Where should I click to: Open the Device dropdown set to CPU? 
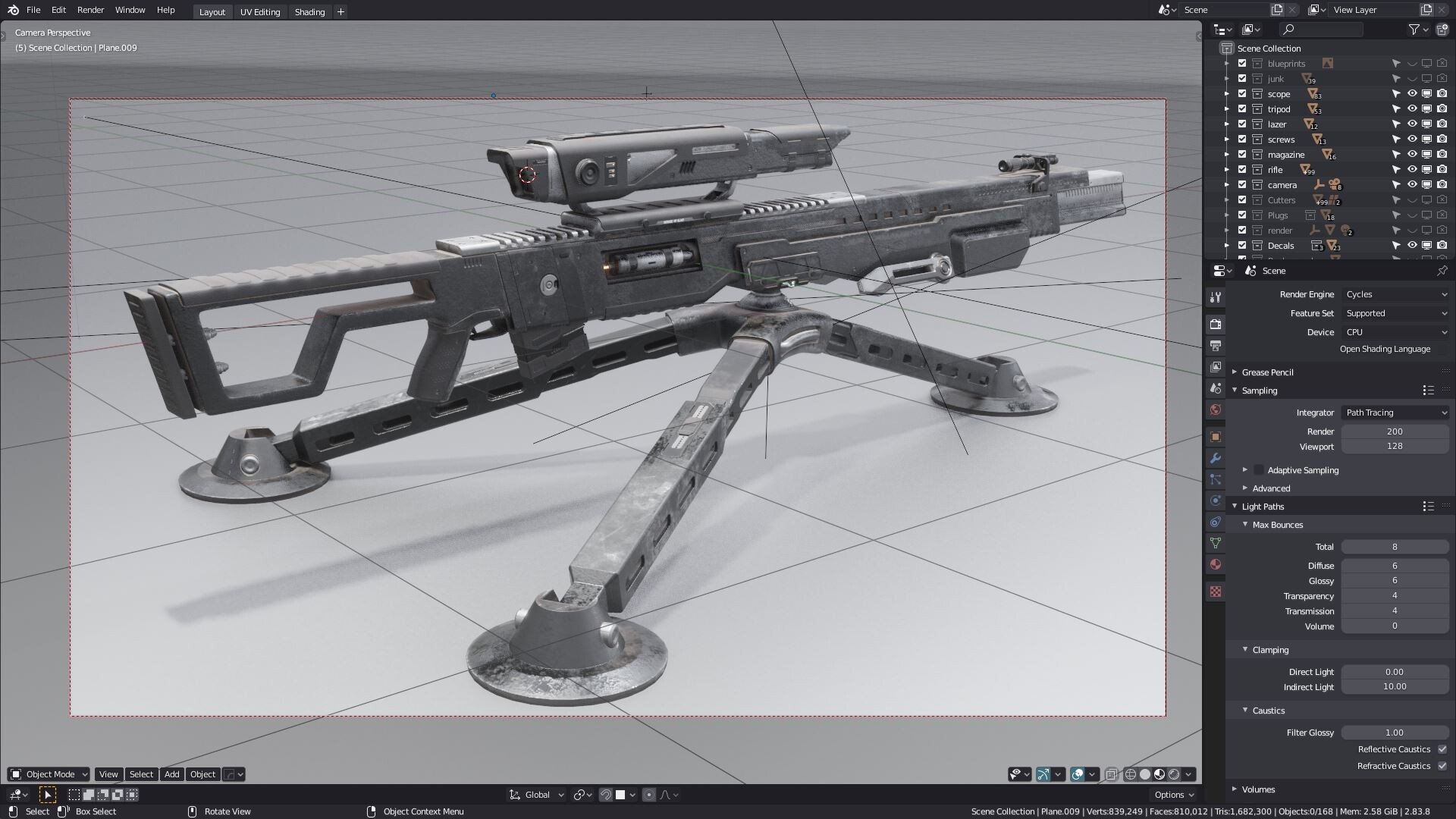pos(1394,331)
